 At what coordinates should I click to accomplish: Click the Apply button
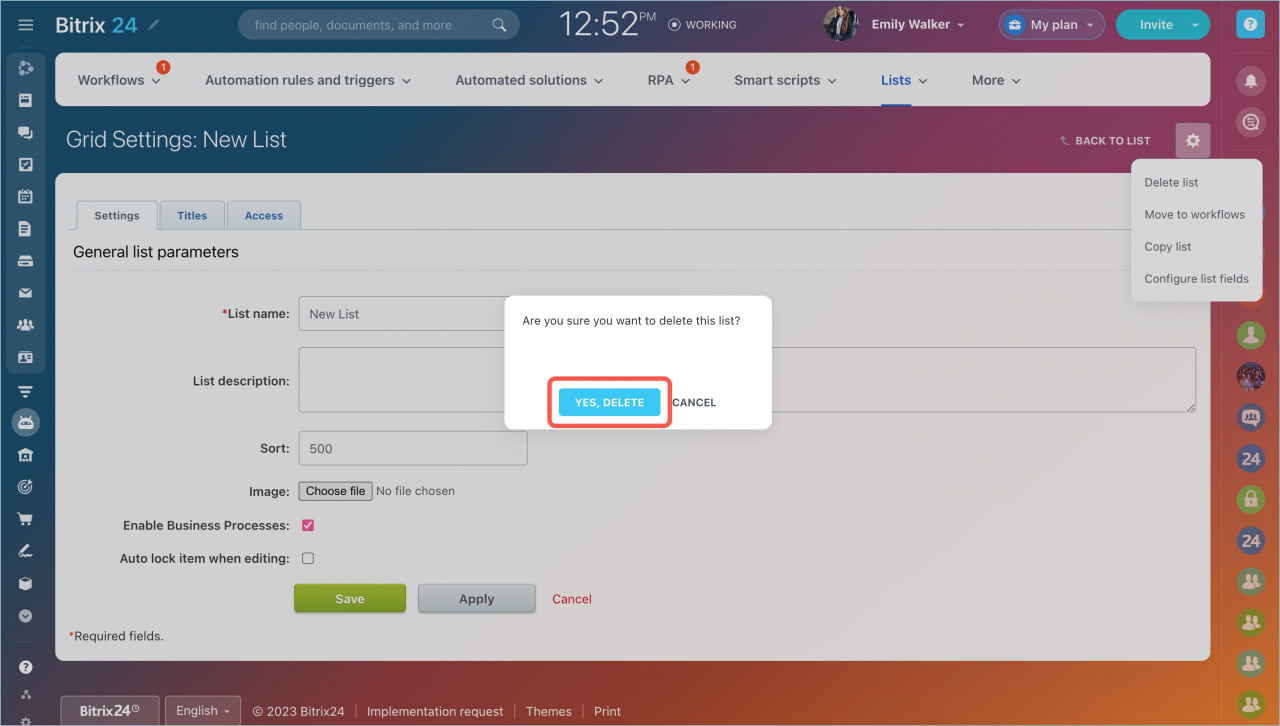click(477, 598)
